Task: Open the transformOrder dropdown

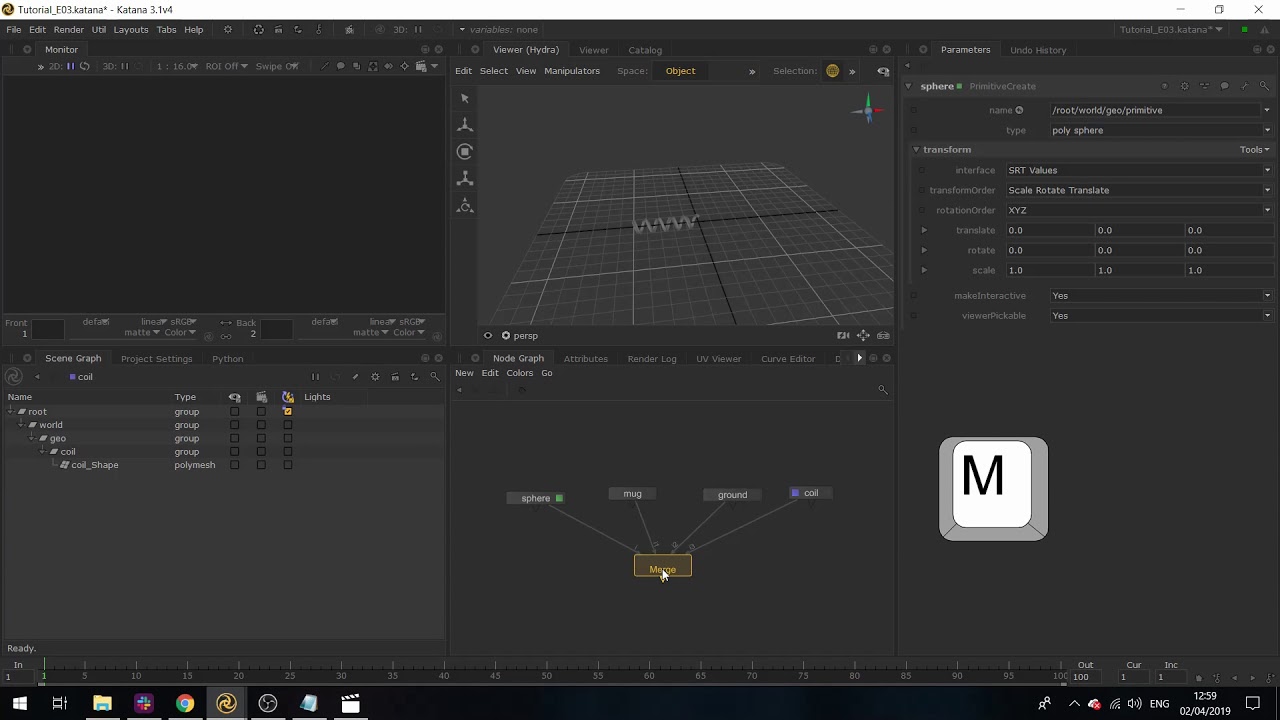Action: tap(1139, 190)
